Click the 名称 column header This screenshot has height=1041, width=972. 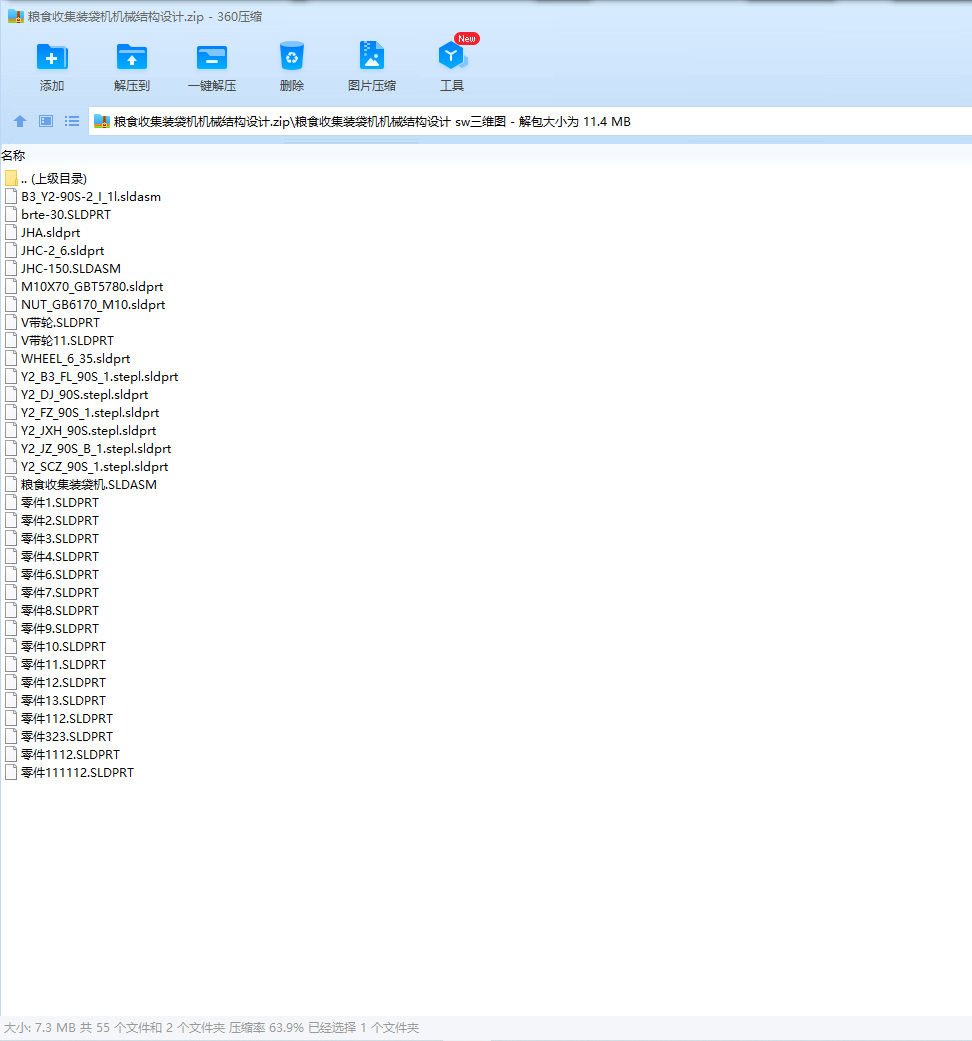tap(13, 156)
